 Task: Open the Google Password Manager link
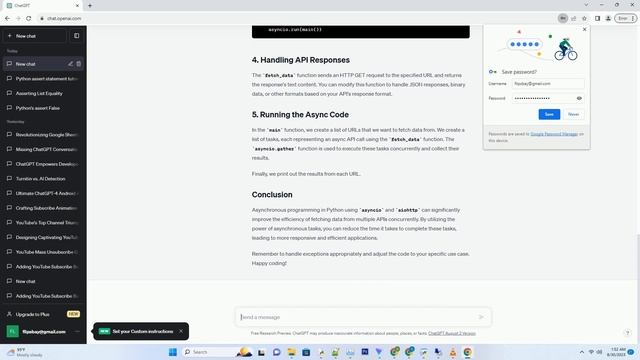click(x=554, y=134)
